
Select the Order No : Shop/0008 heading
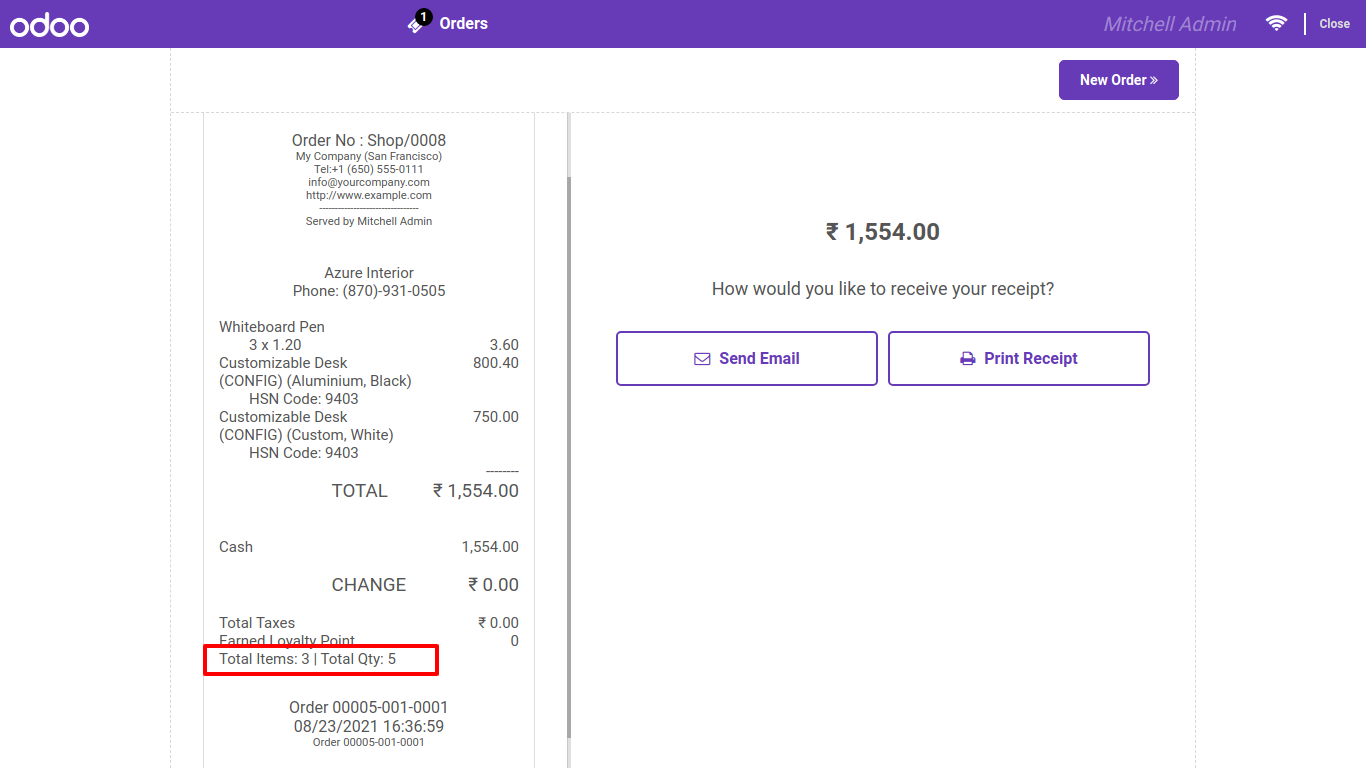click(x=369, y=141)
